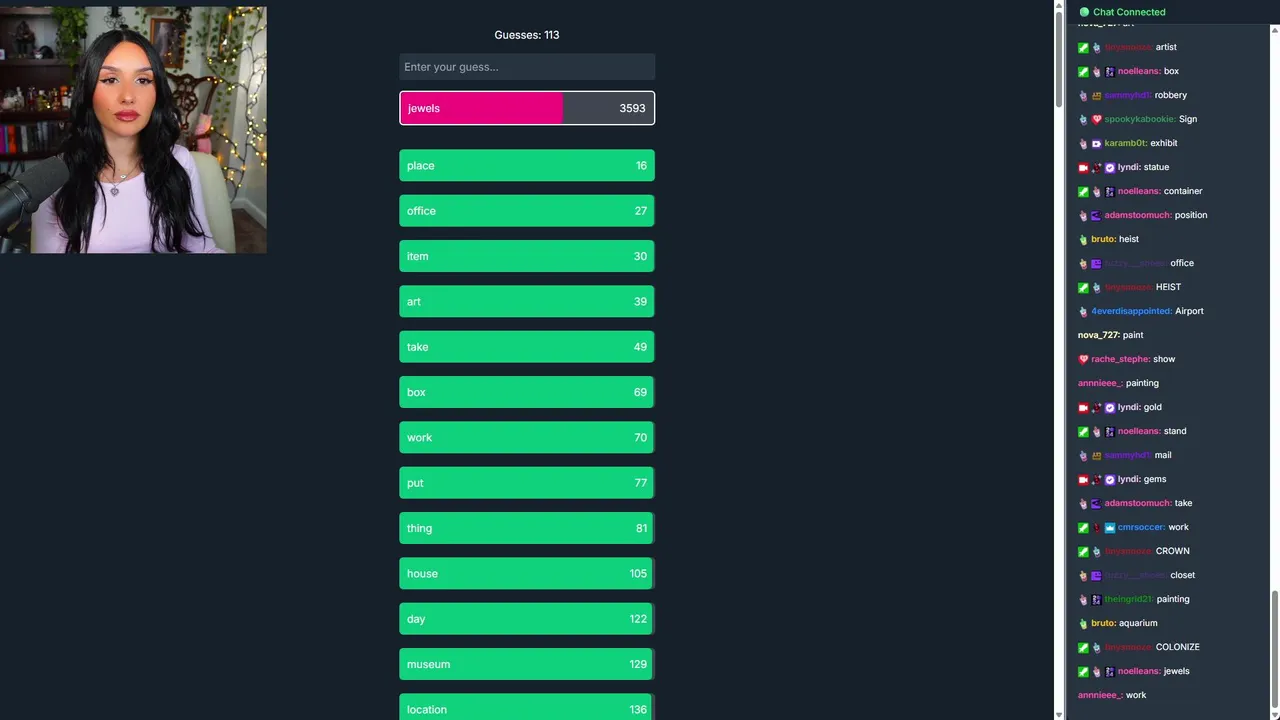Click the streamer webcam video
1280x720 pixels.
coord(133,130)
